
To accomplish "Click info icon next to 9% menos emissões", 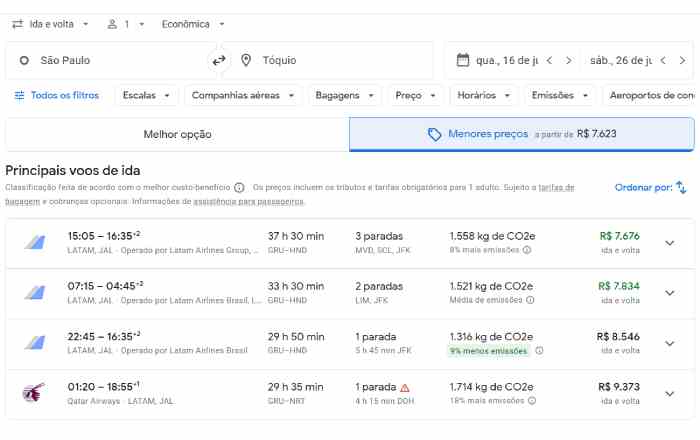I will [x=539, y=351].
